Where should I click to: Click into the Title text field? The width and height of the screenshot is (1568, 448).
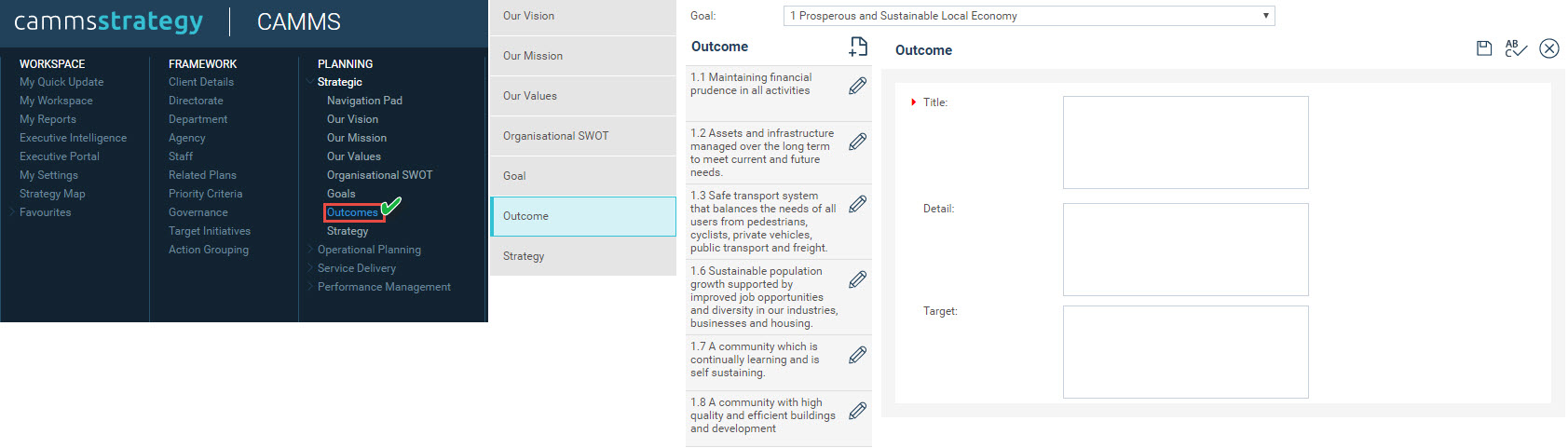(1185, 143)
